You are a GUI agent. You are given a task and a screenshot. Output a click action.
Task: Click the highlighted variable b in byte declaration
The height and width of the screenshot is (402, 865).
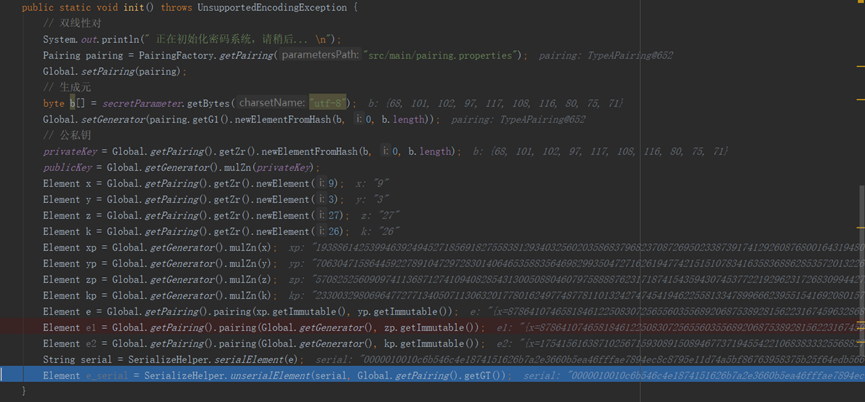click(72, 104)
